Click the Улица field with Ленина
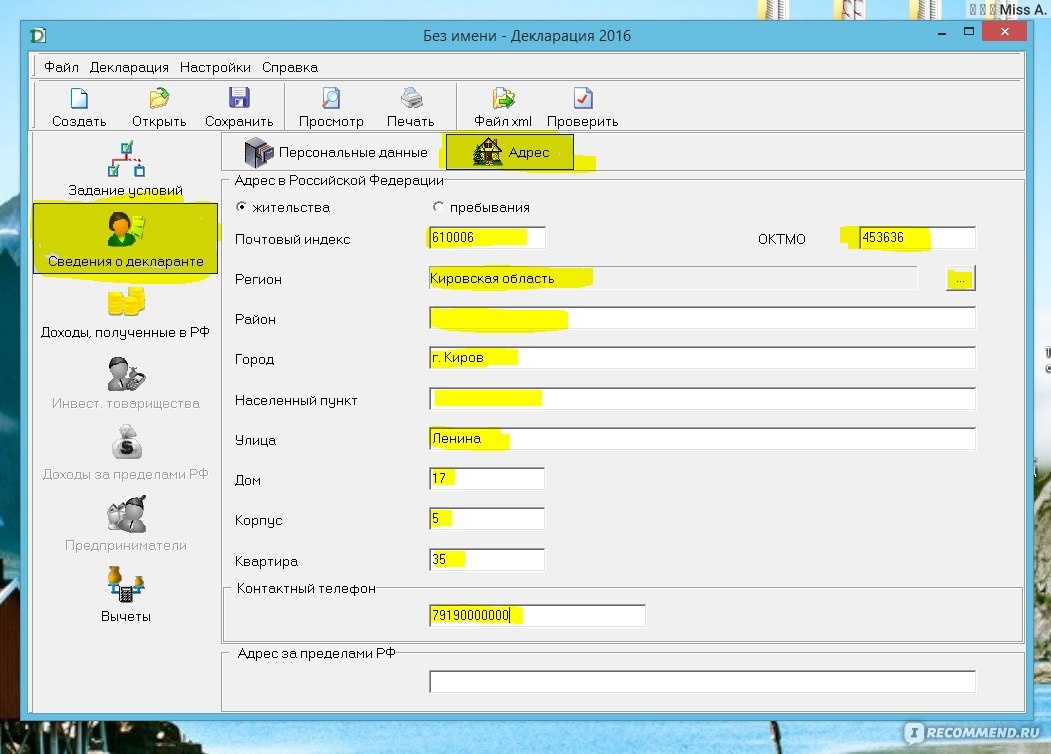 point(702,439)
